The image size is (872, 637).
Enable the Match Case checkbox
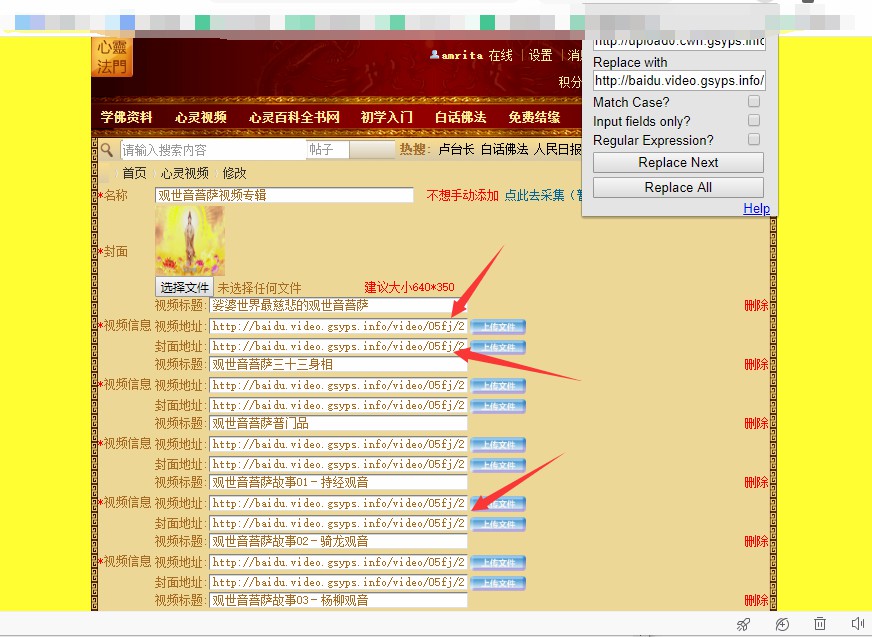pos(754,101)
